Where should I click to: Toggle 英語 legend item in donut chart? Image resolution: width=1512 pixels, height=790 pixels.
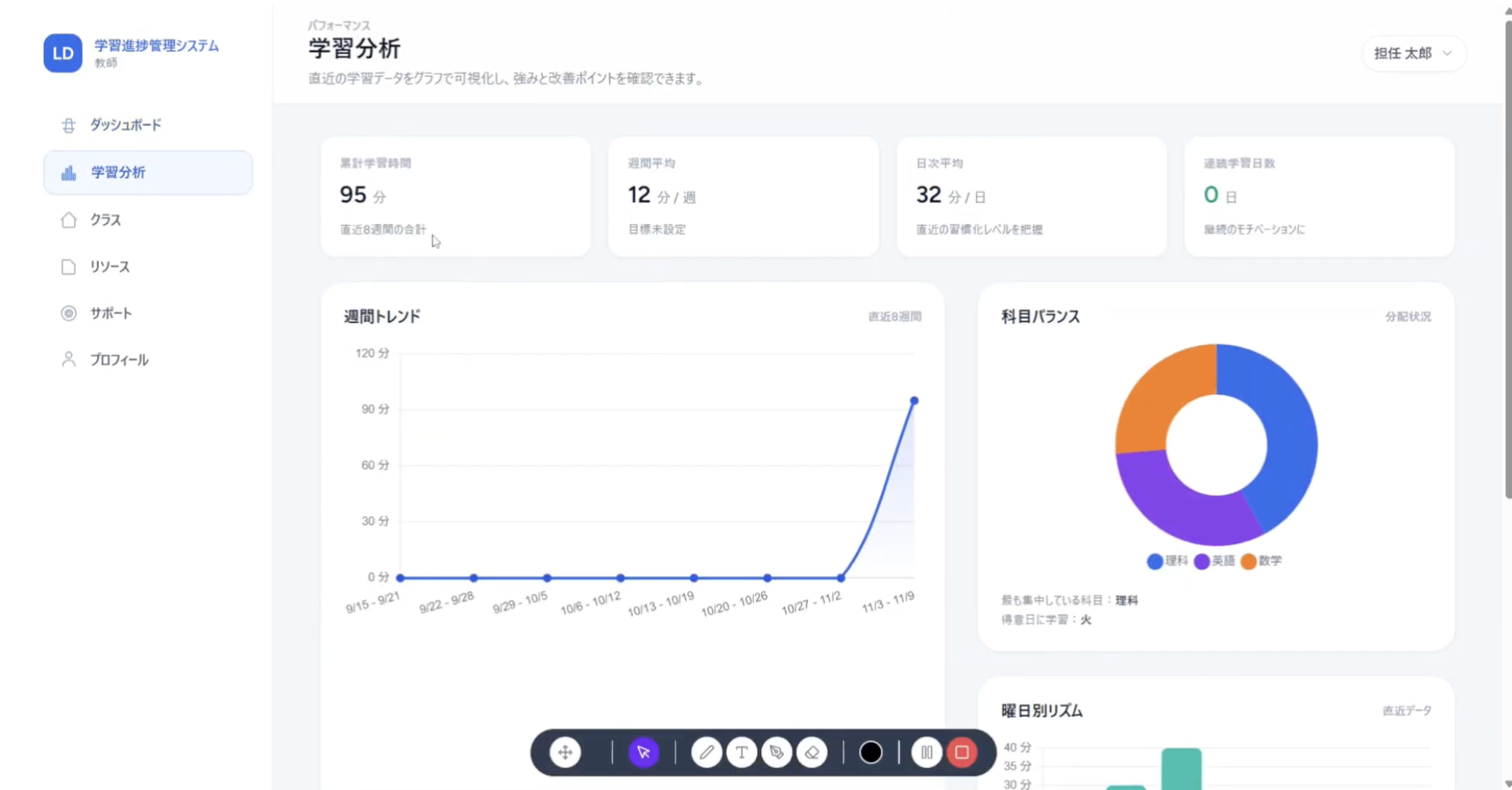(x=1215, y=561)
